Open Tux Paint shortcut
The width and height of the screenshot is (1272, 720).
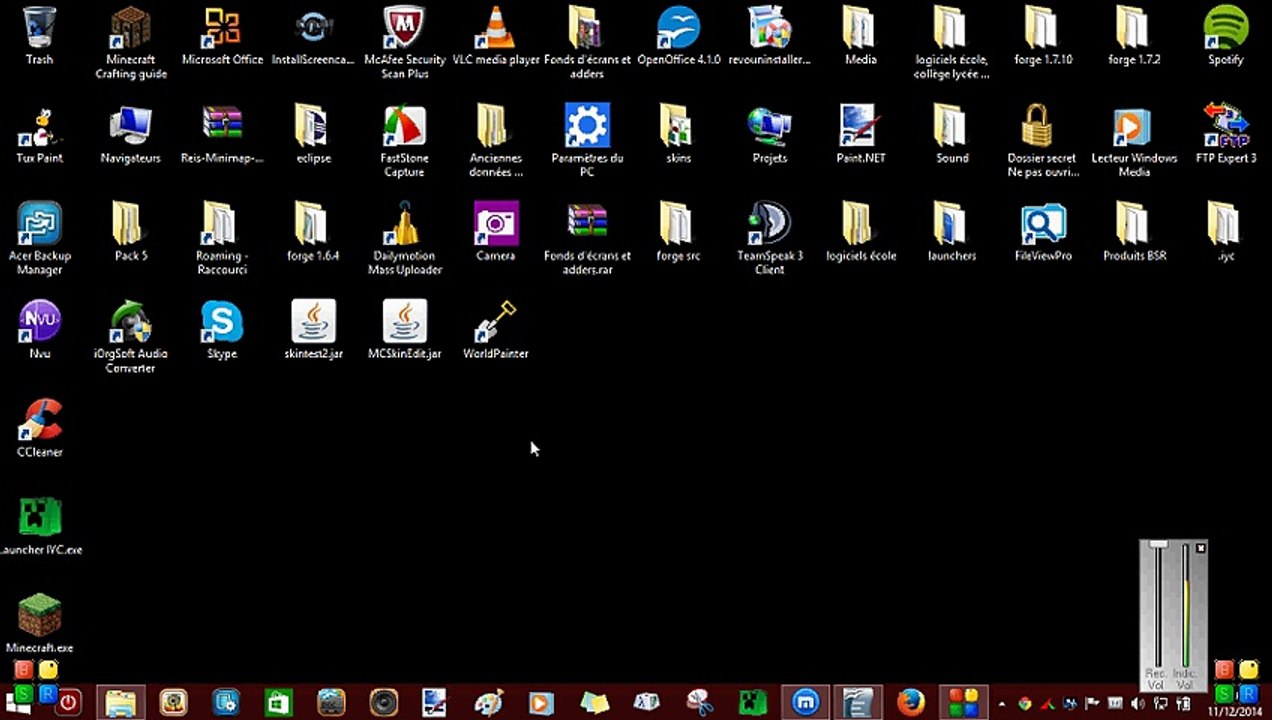(39, 135)
